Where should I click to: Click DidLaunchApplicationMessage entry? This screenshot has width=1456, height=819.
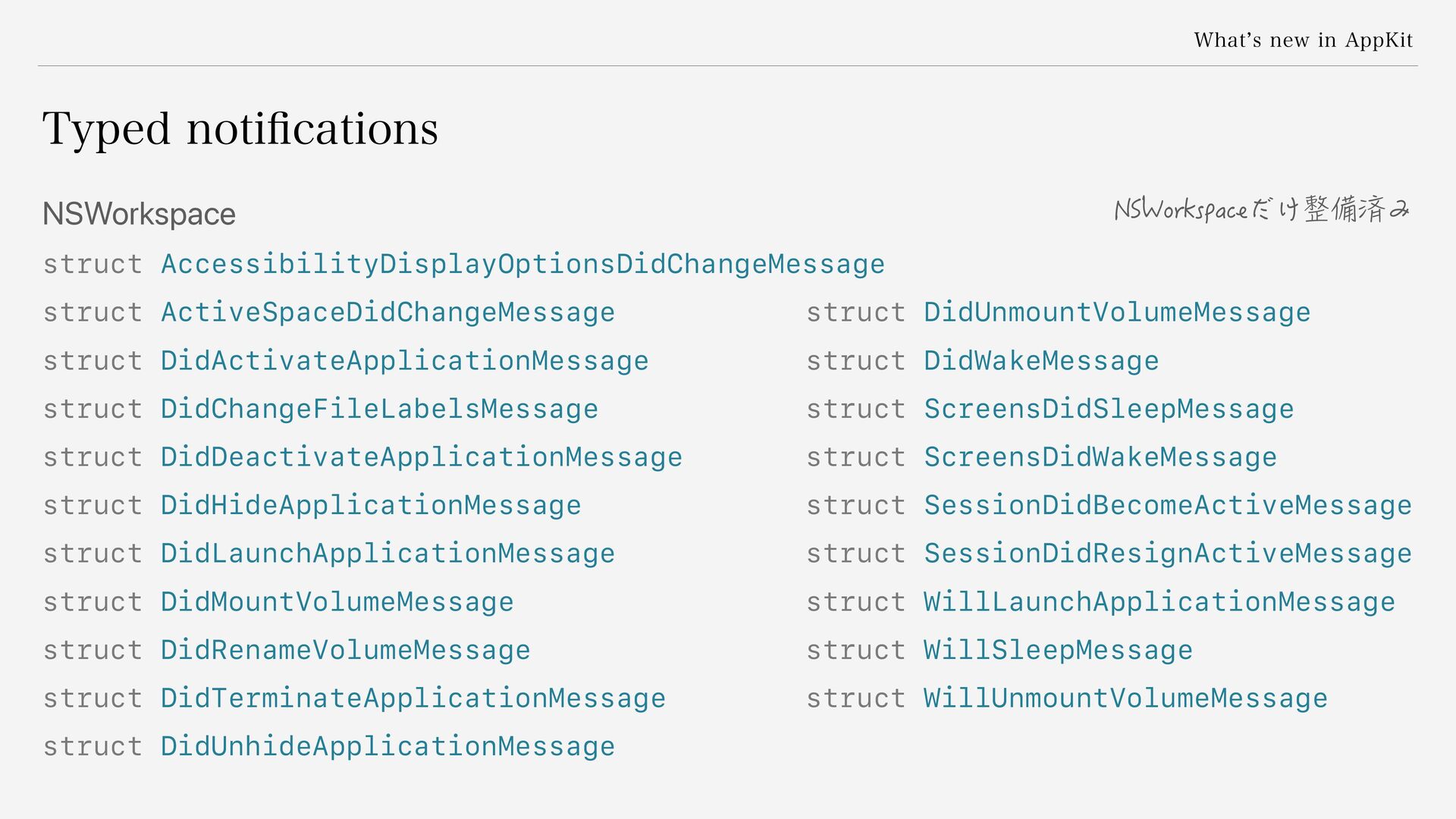pyautogui.click(x=388, y=554)
